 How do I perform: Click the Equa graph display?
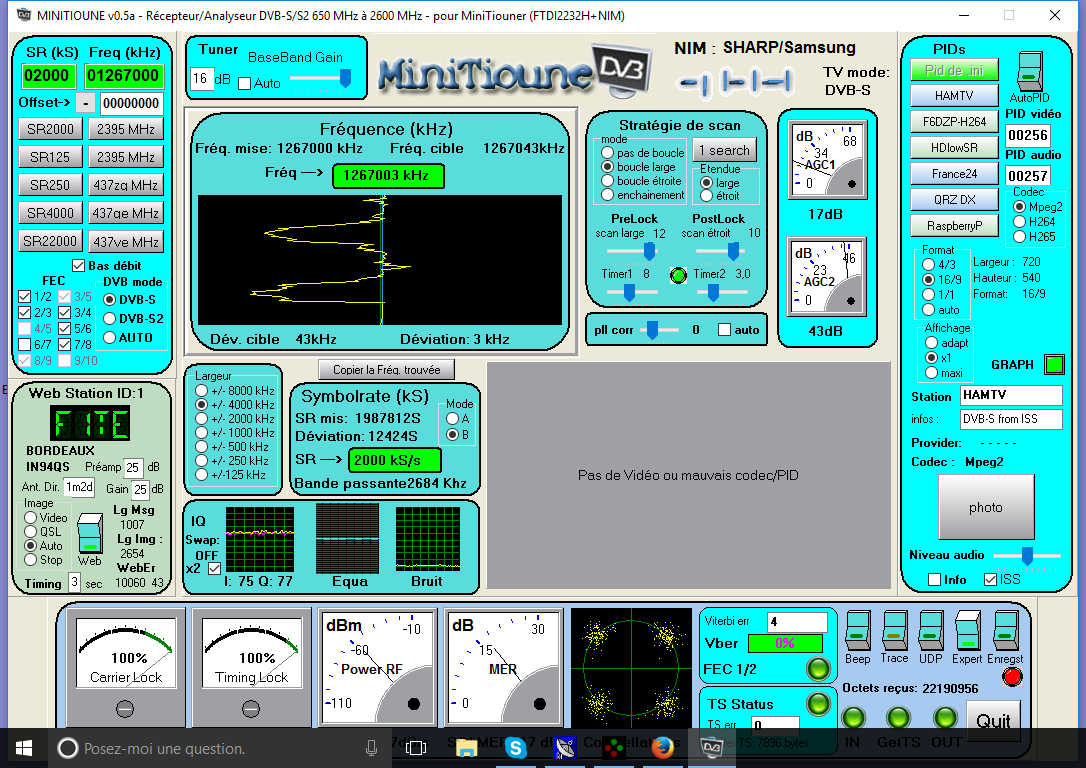[348, 538]
